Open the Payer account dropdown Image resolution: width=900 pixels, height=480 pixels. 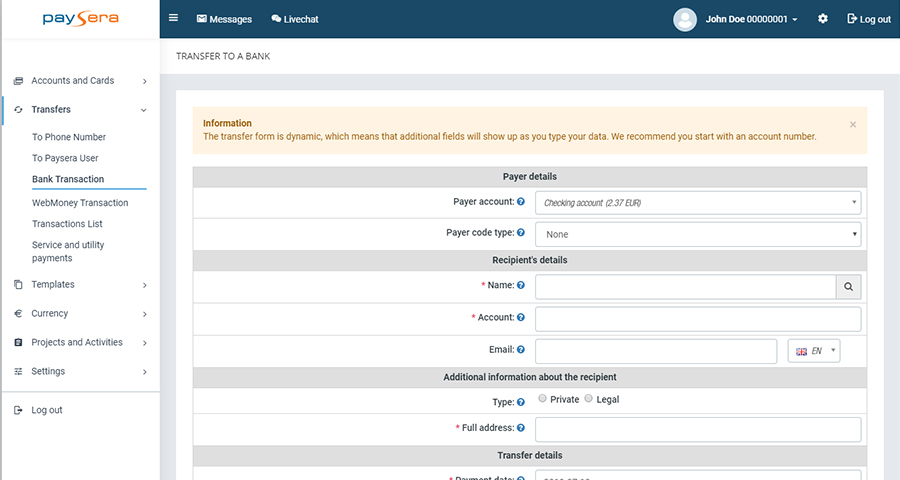tap(698, 203)
